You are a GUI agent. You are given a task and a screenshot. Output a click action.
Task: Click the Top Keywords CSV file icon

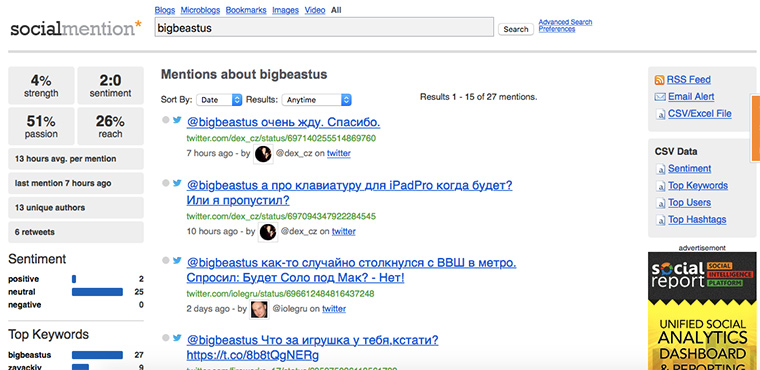coord(660,186)
